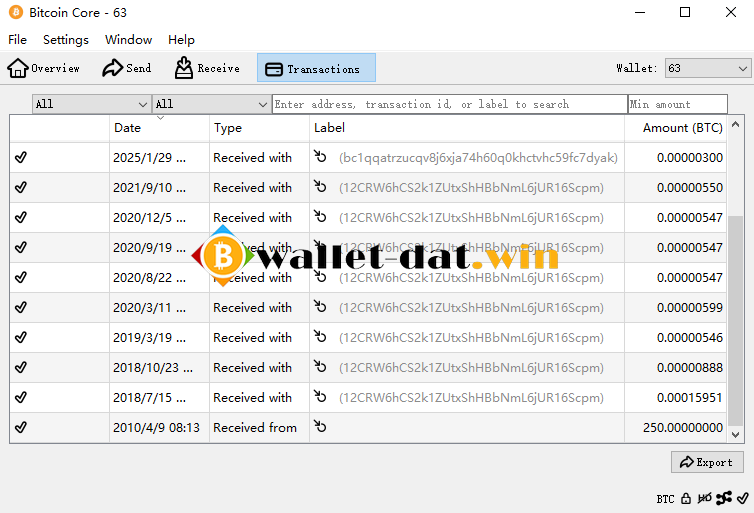Open the Help menu

point(181,40)
